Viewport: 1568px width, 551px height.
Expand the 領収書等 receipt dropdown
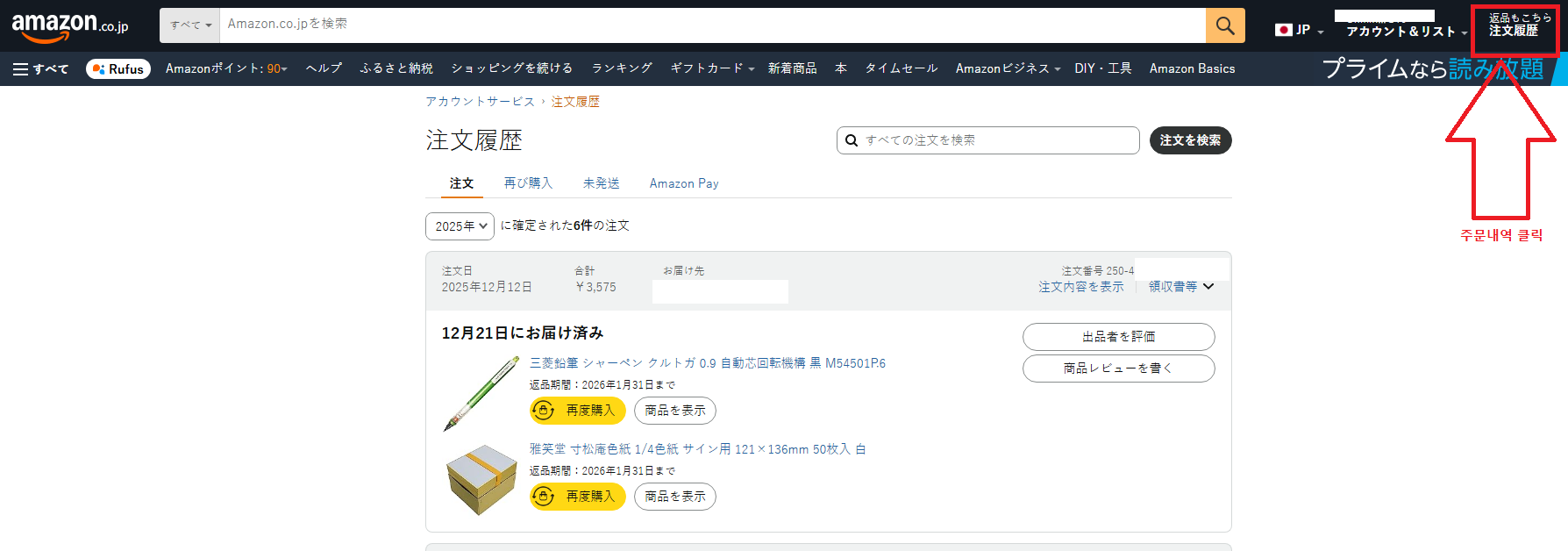point(1180,287)
